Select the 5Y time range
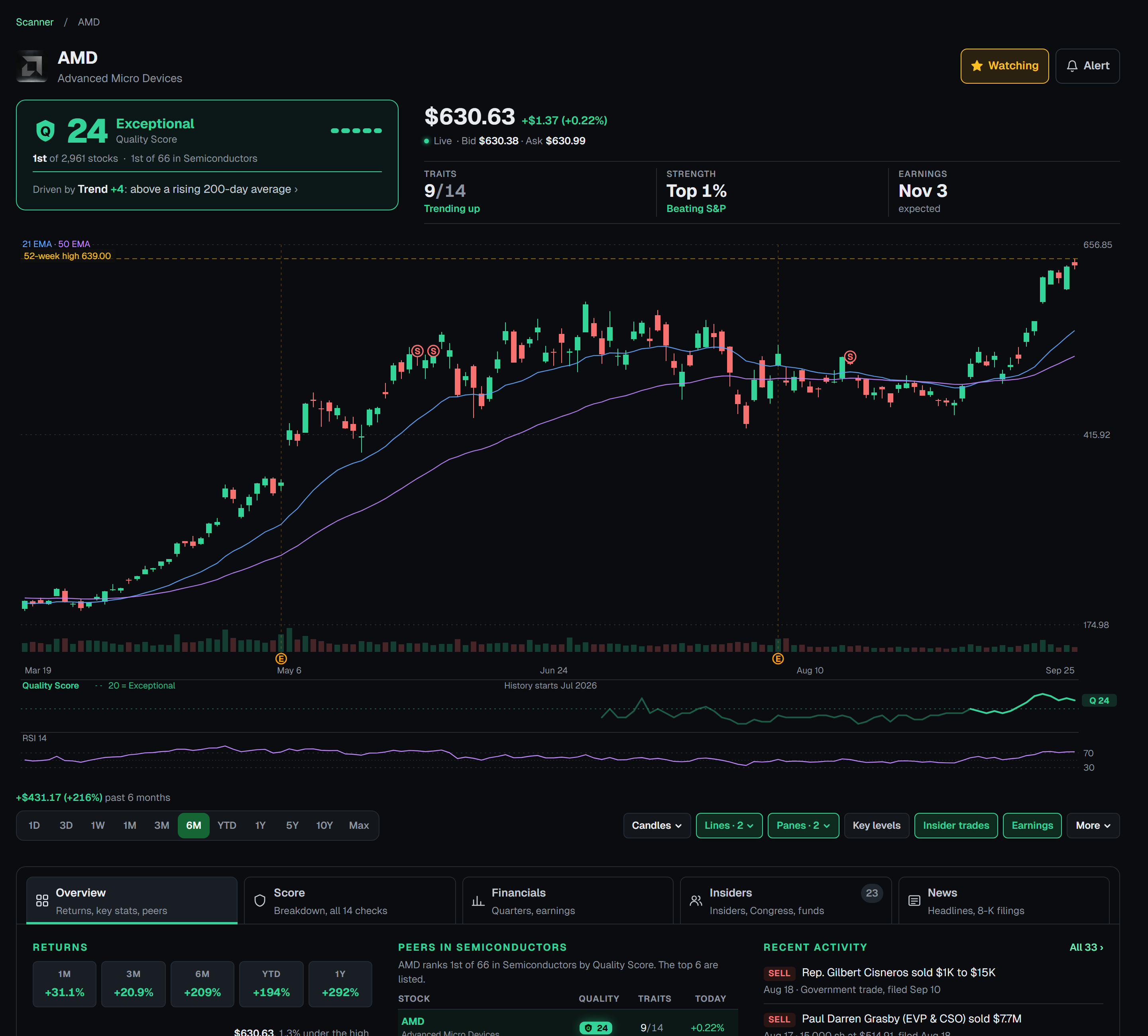This screenshot has height=1036, width=1148. pyautogui.click(x=292, y=825)
